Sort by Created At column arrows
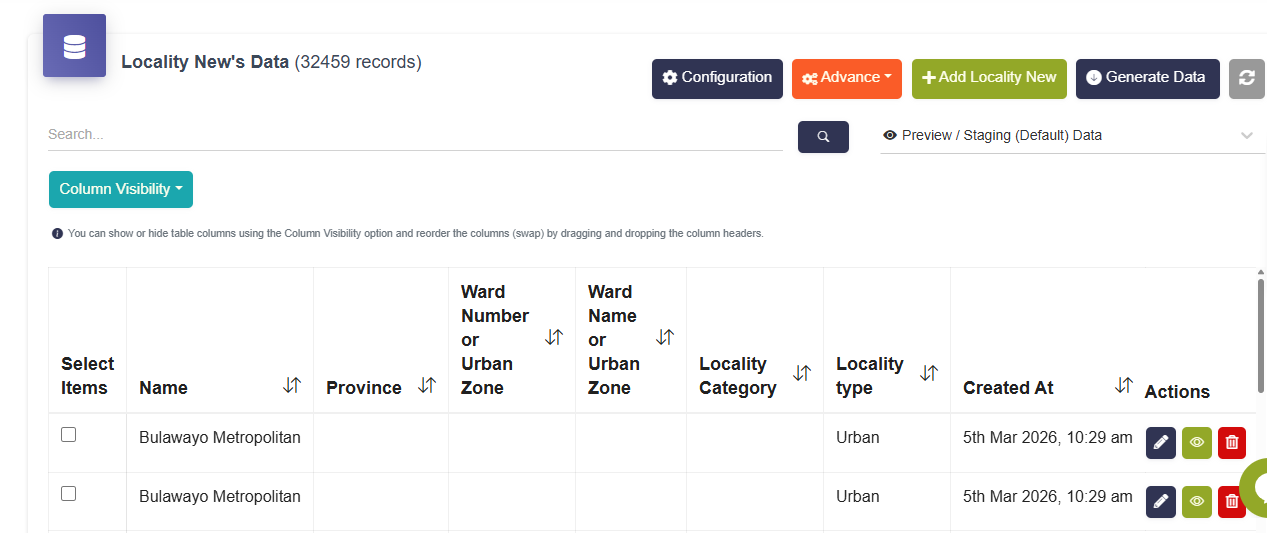 pyautogui.click(x=1124, y=385)
